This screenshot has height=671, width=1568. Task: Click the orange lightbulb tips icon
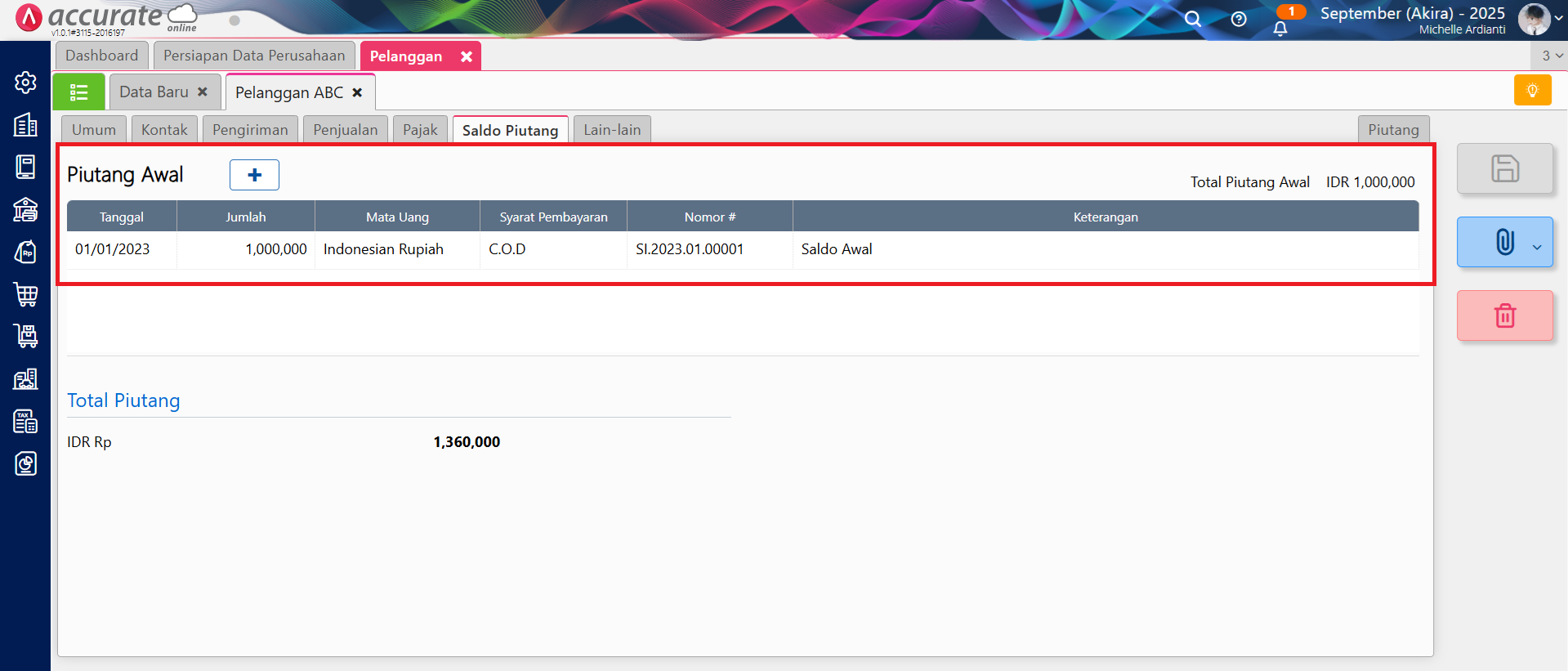pyautogui.click(x=1532, y=91)
